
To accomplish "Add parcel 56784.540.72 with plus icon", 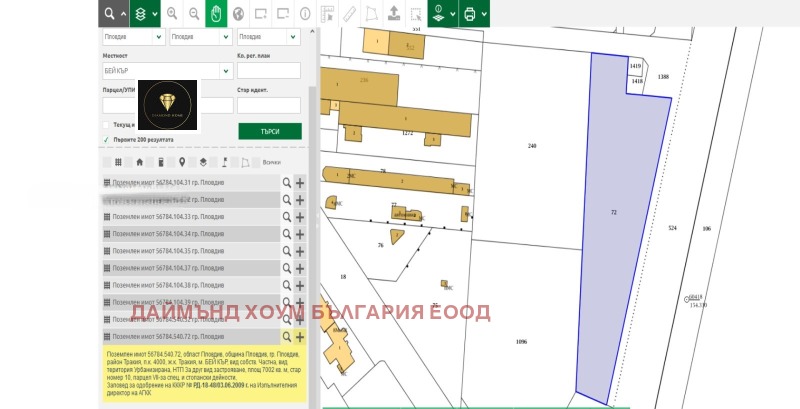I will (300, 337).
